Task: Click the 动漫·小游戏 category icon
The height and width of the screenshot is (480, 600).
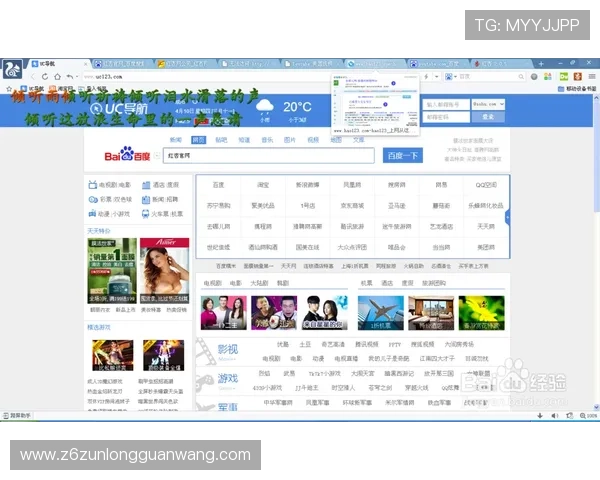Action: (x=93, y=213)
